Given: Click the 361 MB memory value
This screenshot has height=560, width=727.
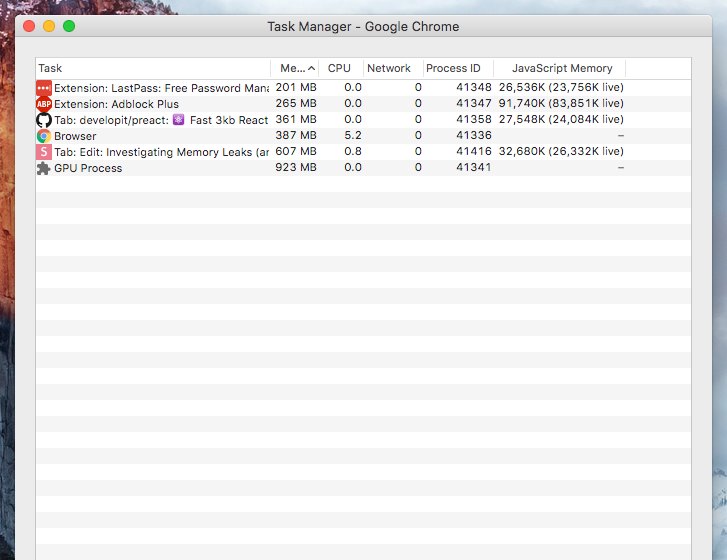Looking at the screenshot, I should (x=296, y=120).
